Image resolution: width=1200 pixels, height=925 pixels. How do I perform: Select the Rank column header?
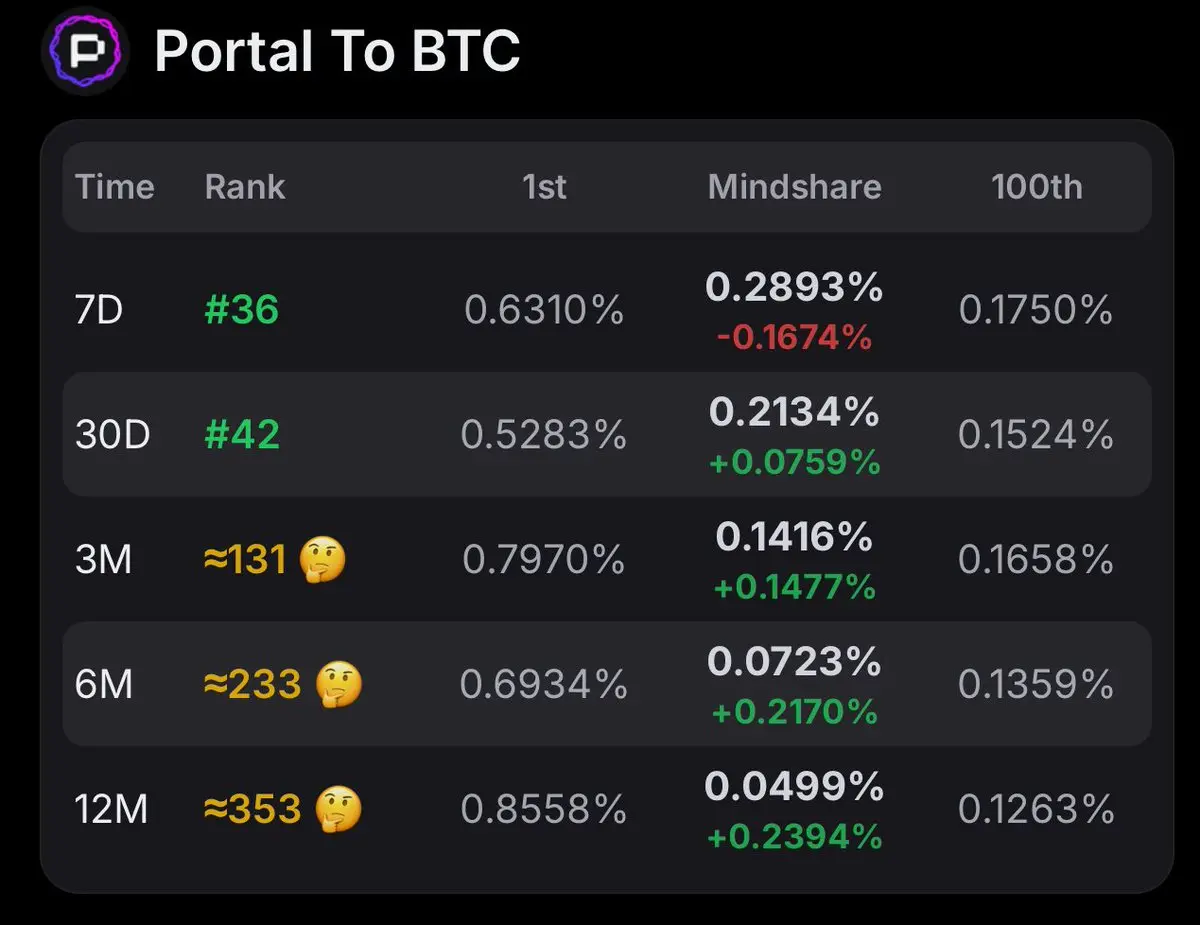pos(245,187)
